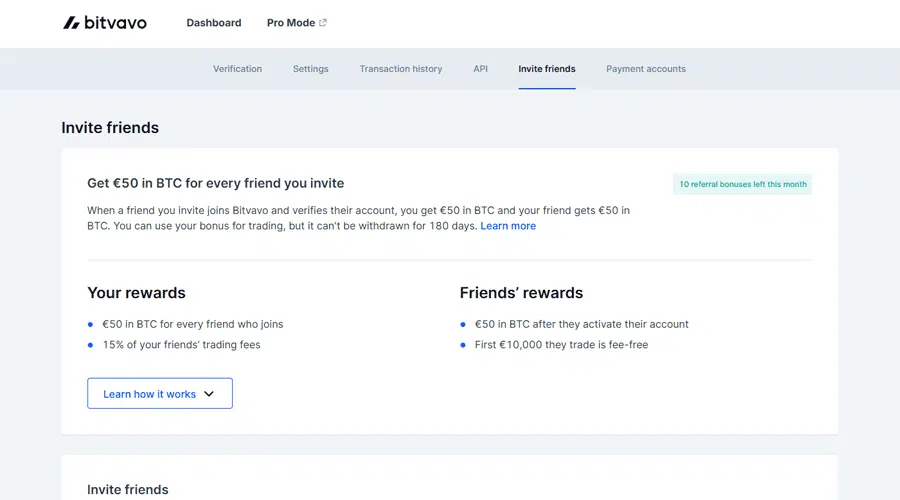Click '15% of your friends' trading fees'
This screenshot has width=900, height=500.
pos(181,345)
